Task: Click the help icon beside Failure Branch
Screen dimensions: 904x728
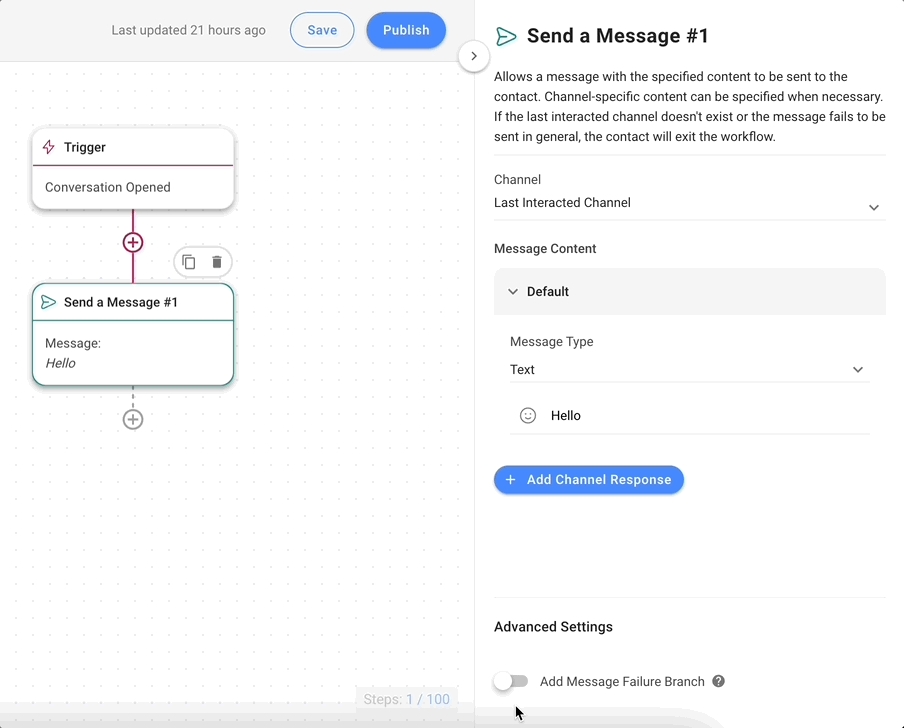Action: pyautogui.click(x=718, y=682)
